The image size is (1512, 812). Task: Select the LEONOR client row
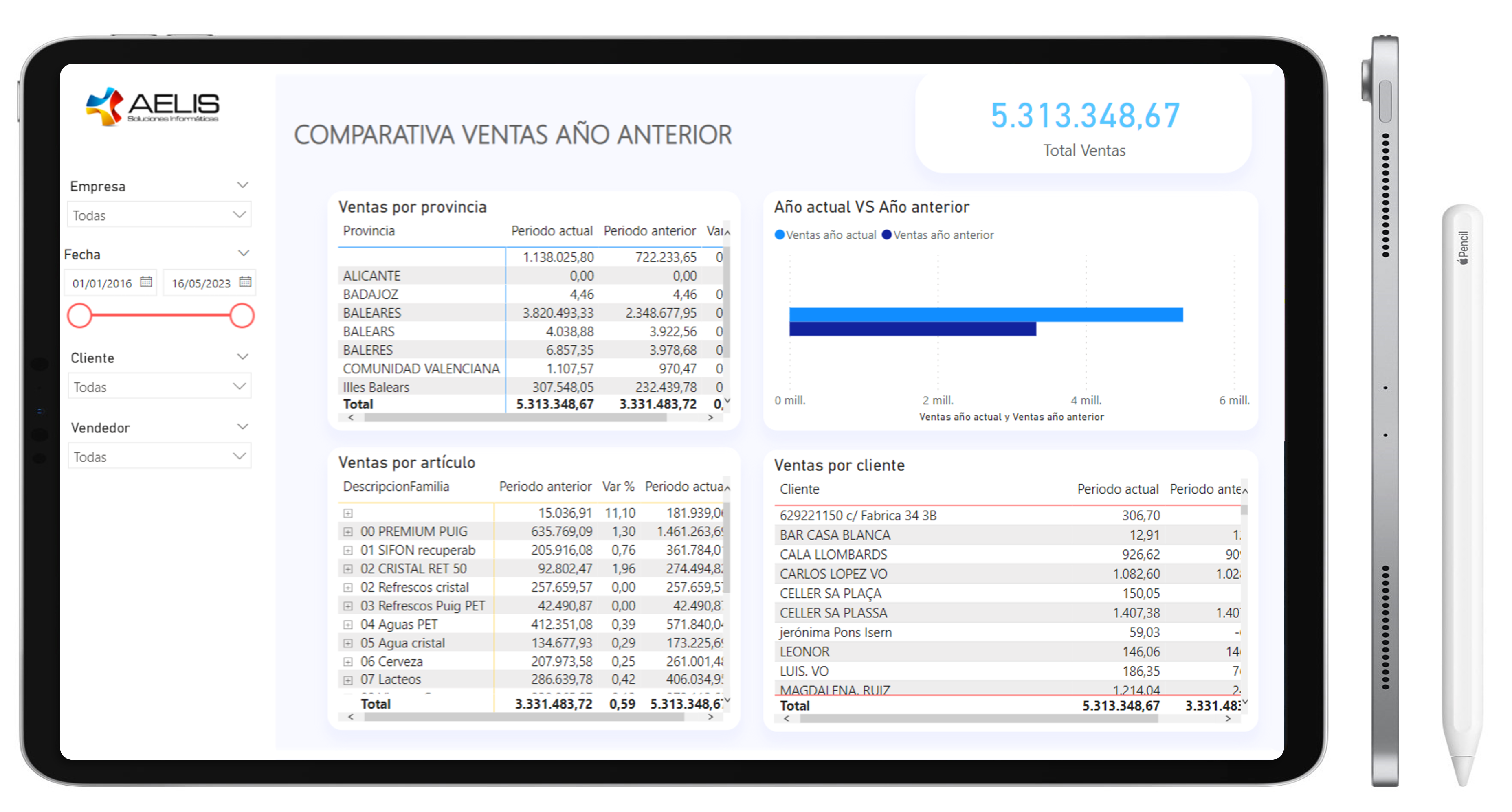(1007, 651)
